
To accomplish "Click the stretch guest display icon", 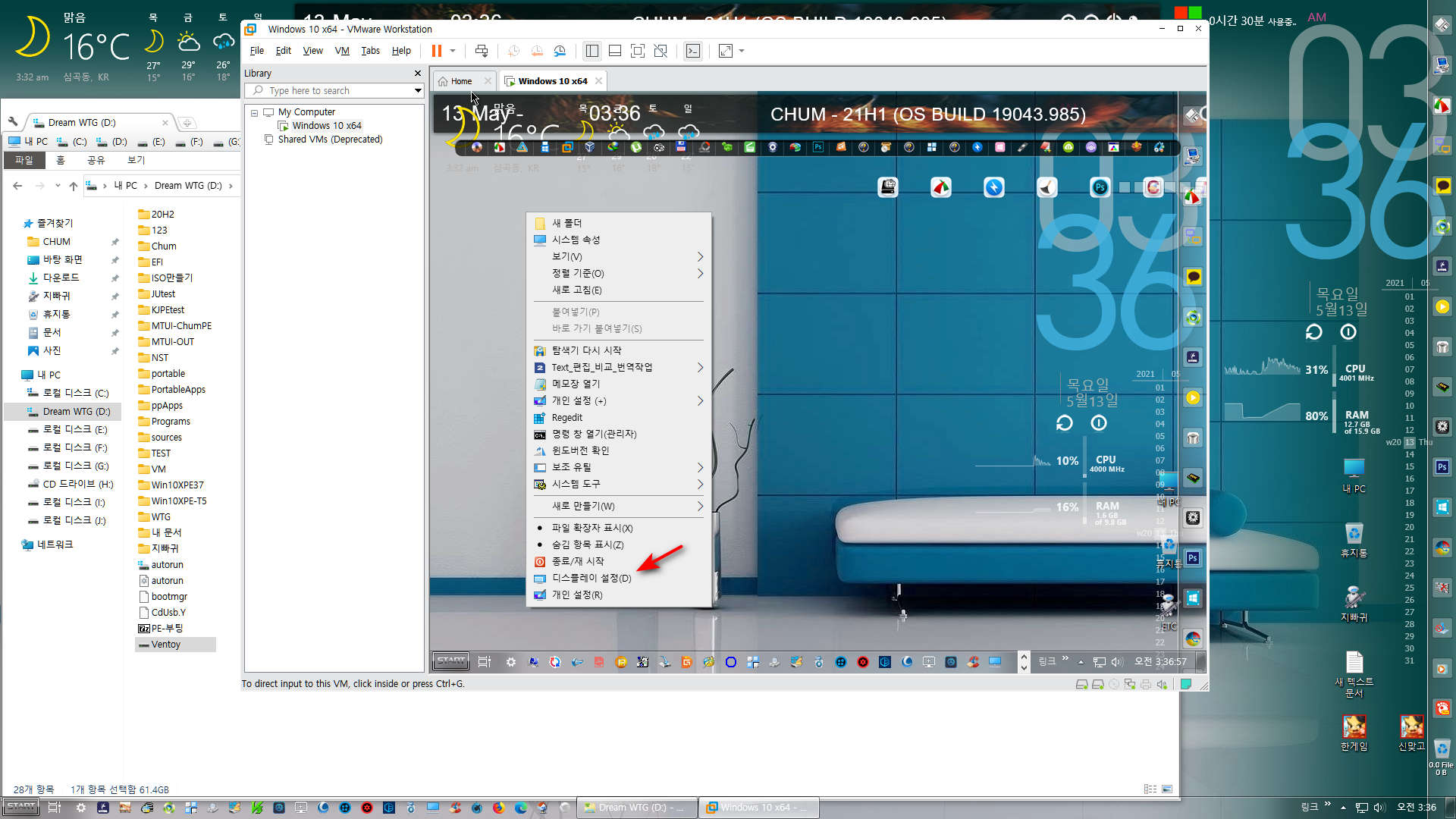I will (726, 51).
